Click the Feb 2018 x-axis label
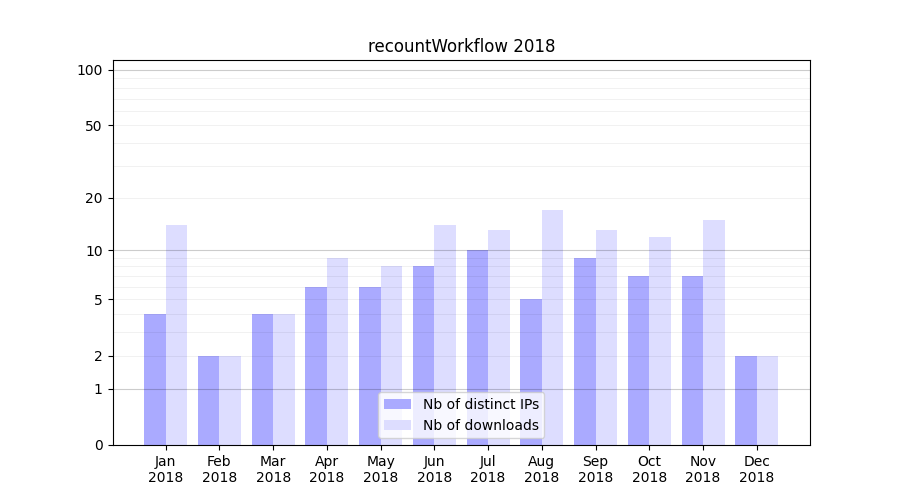This screenshot has width=900, height=500. pos(219,469)
